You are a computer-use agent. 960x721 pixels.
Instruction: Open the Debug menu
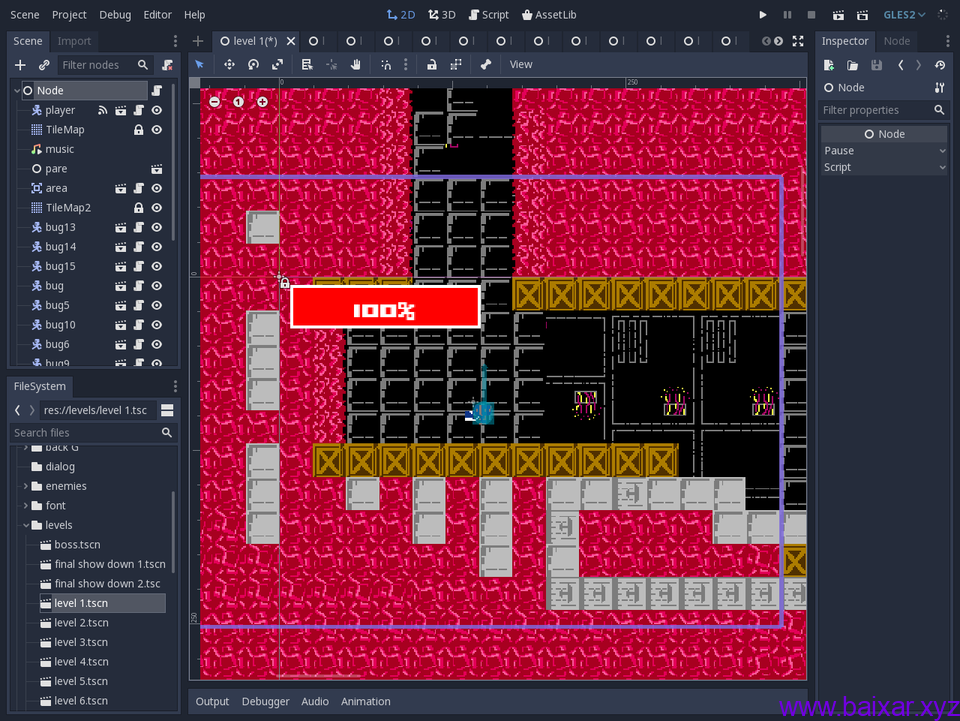point(114,14)
